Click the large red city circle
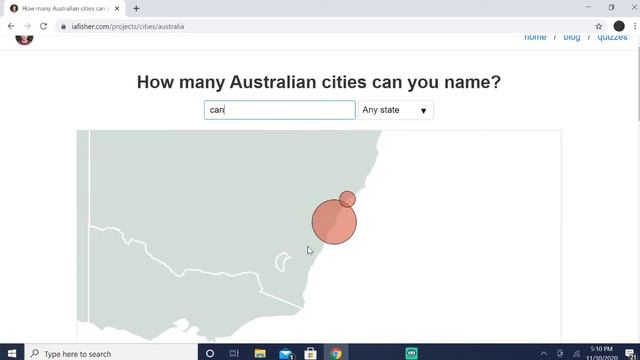The width and height of the screenshot is (640, 360). tap(334, 222)
